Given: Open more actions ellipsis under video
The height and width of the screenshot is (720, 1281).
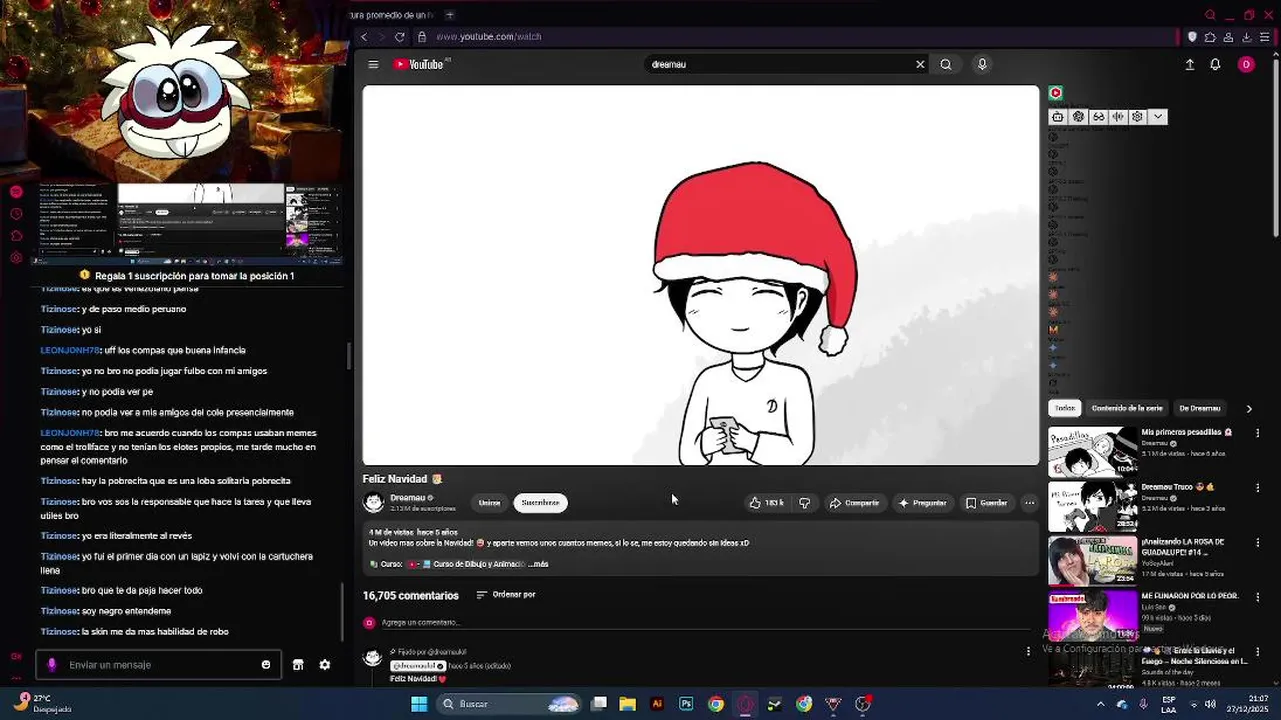Looking at the screenshot, I should [1029, 503].
